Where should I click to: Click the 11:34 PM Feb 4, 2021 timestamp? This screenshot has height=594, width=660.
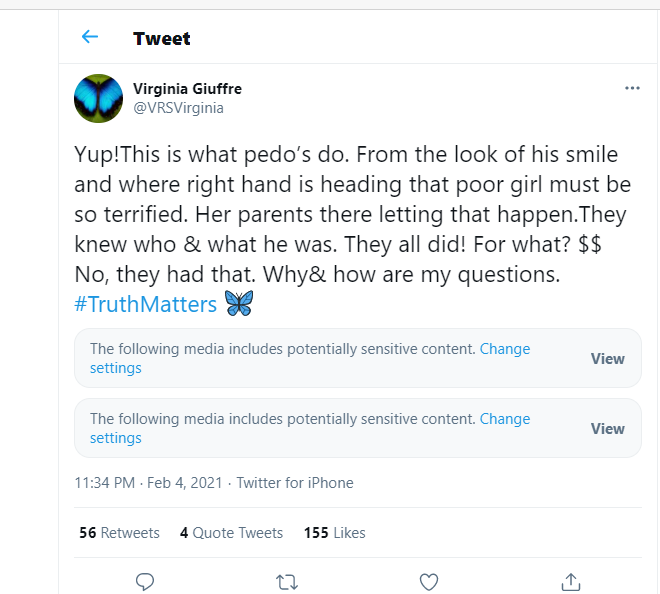pos(148,483)
